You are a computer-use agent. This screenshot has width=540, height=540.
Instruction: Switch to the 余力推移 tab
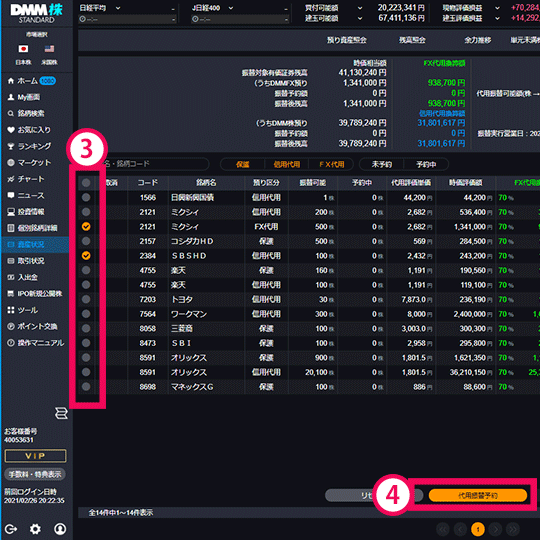478,40
